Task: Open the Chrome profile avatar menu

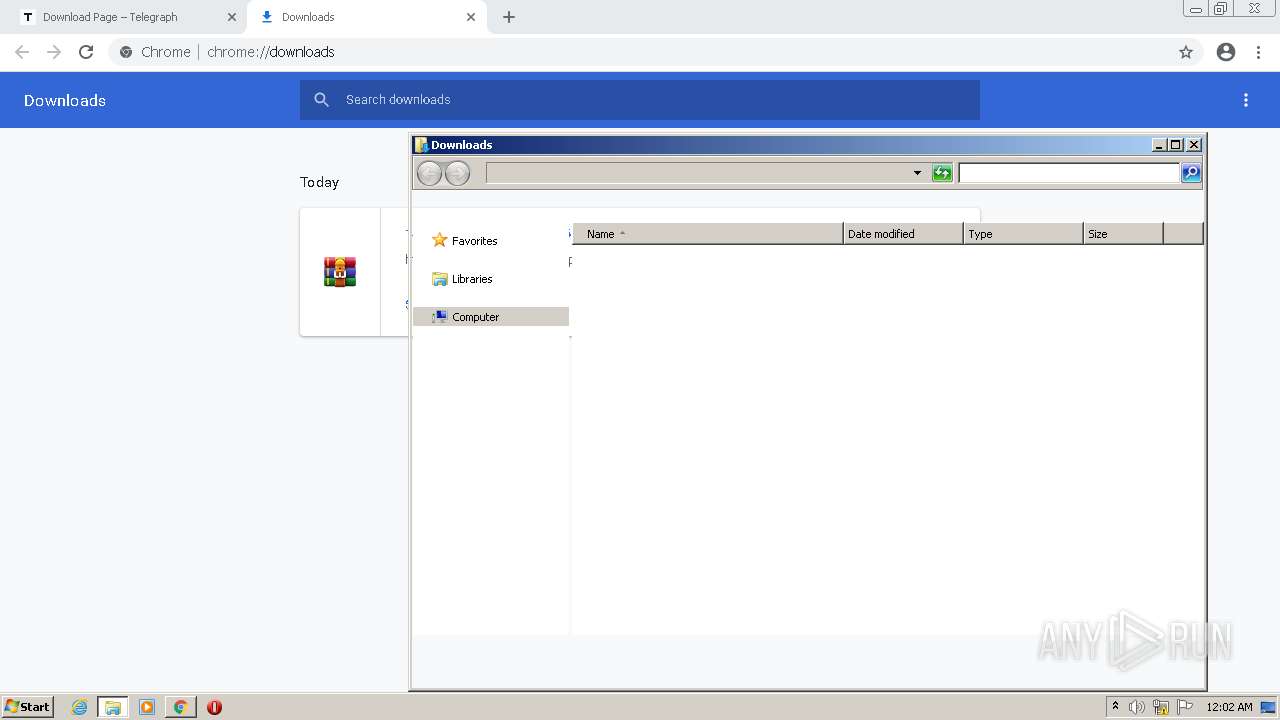Action: click(1226, 52)
